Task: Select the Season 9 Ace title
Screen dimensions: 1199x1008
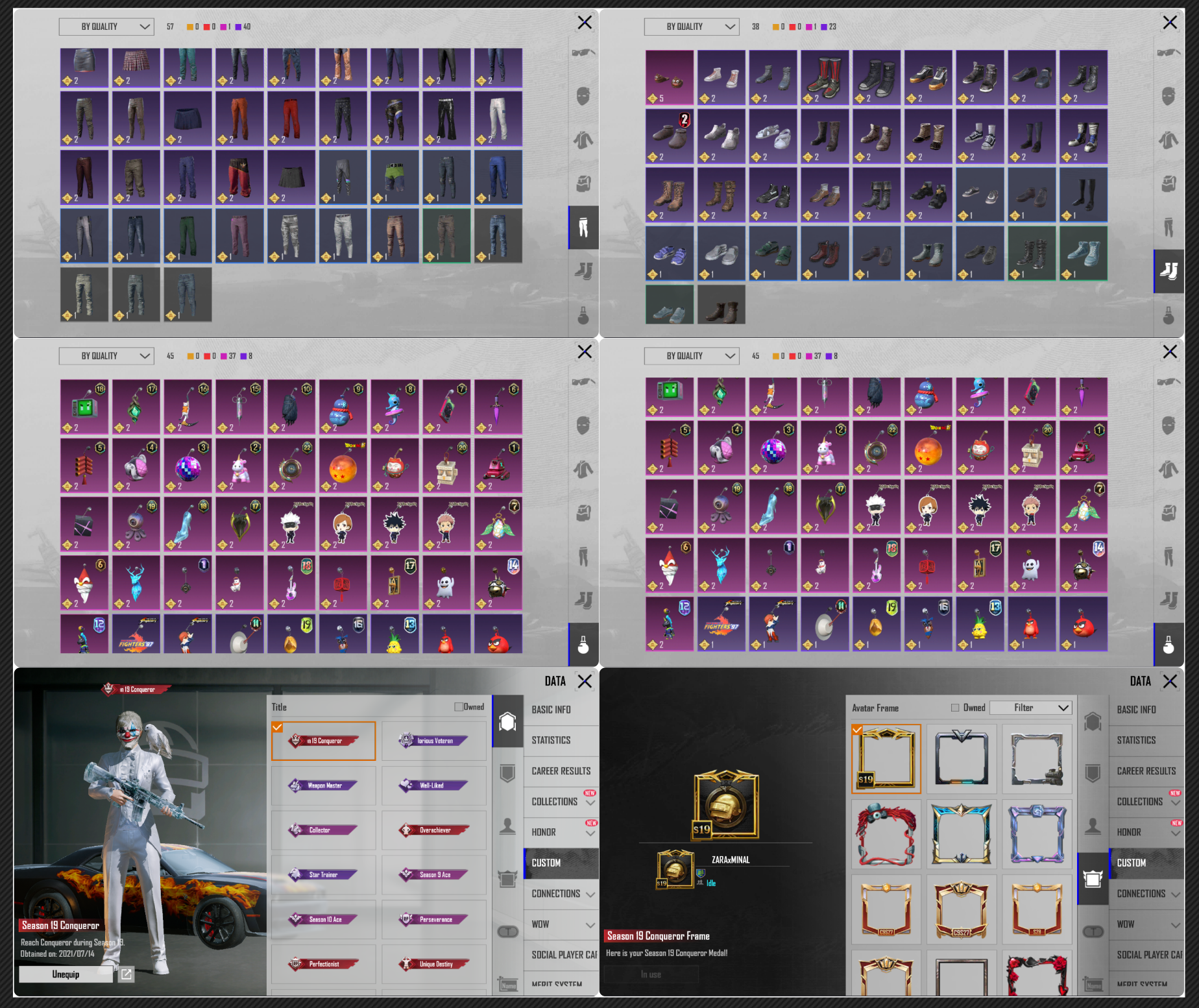Action: (x=433, y=874)
